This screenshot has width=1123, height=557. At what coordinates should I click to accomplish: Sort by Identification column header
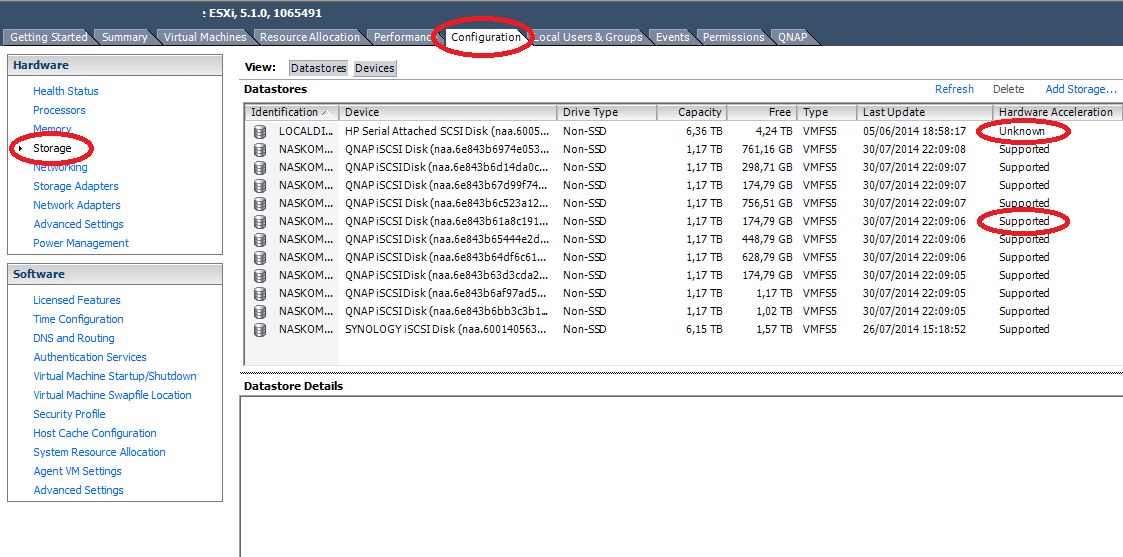click(285, 112)
